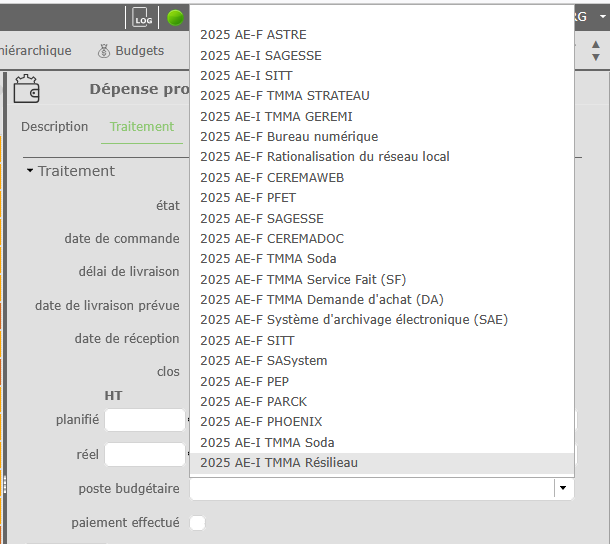The image size is (610, 544).
Task: Select 2025 AE-F ASTRE option
Action: pos(382,35)
